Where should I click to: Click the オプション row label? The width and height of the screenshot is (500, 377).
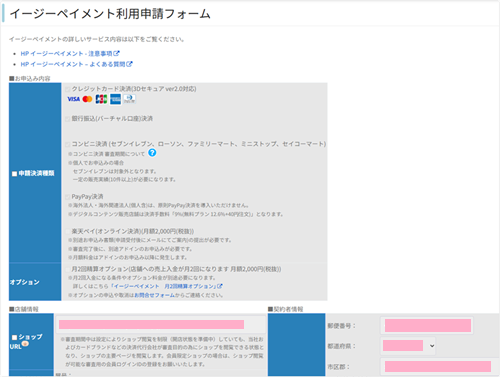[x=24, y=282]
